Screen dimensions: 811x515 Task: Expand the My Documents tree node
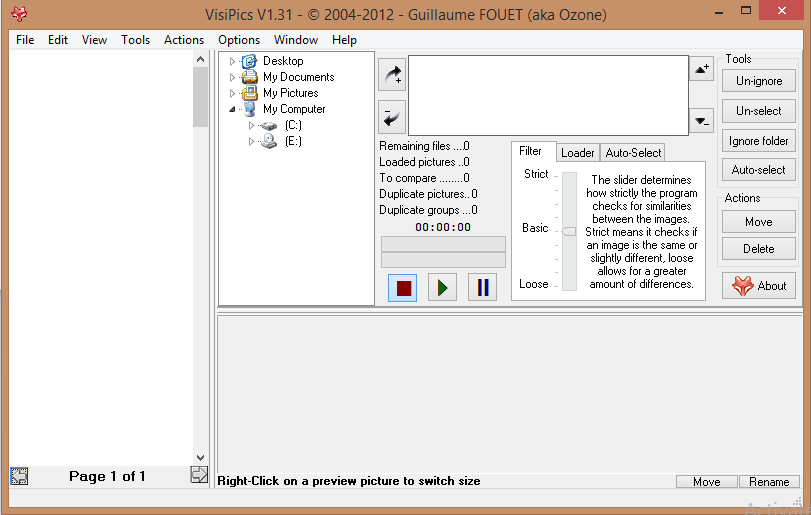pyautogui.click(x=233, y=77)
